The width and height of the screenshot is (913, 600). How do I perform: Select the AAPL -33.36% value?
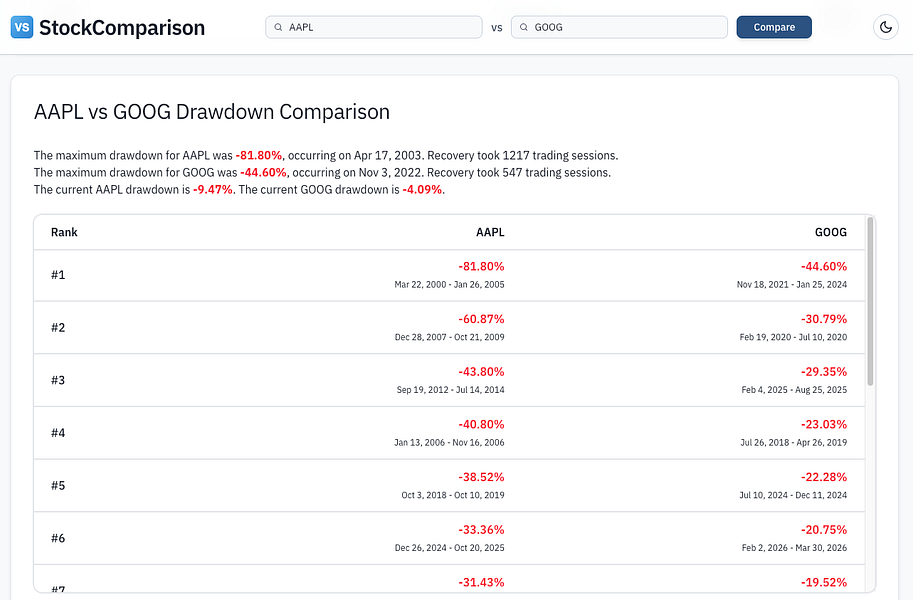coord(481,530)
